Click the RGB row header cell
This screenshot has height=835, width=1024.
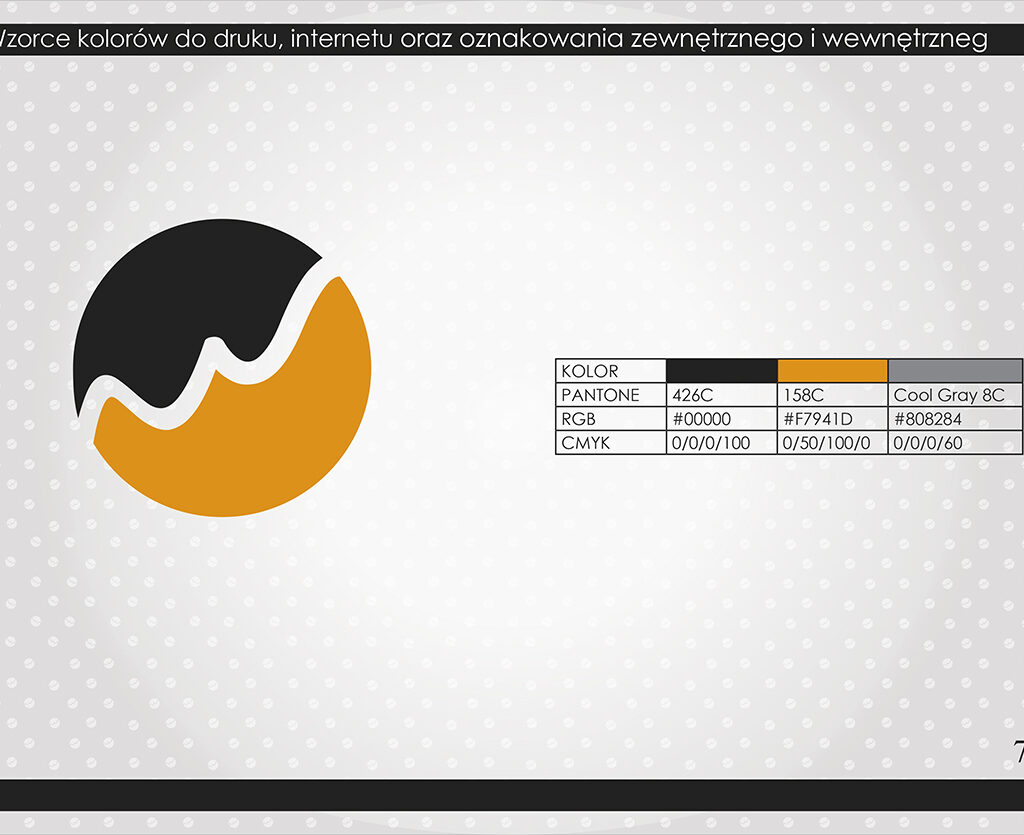(x=610, y=419)
